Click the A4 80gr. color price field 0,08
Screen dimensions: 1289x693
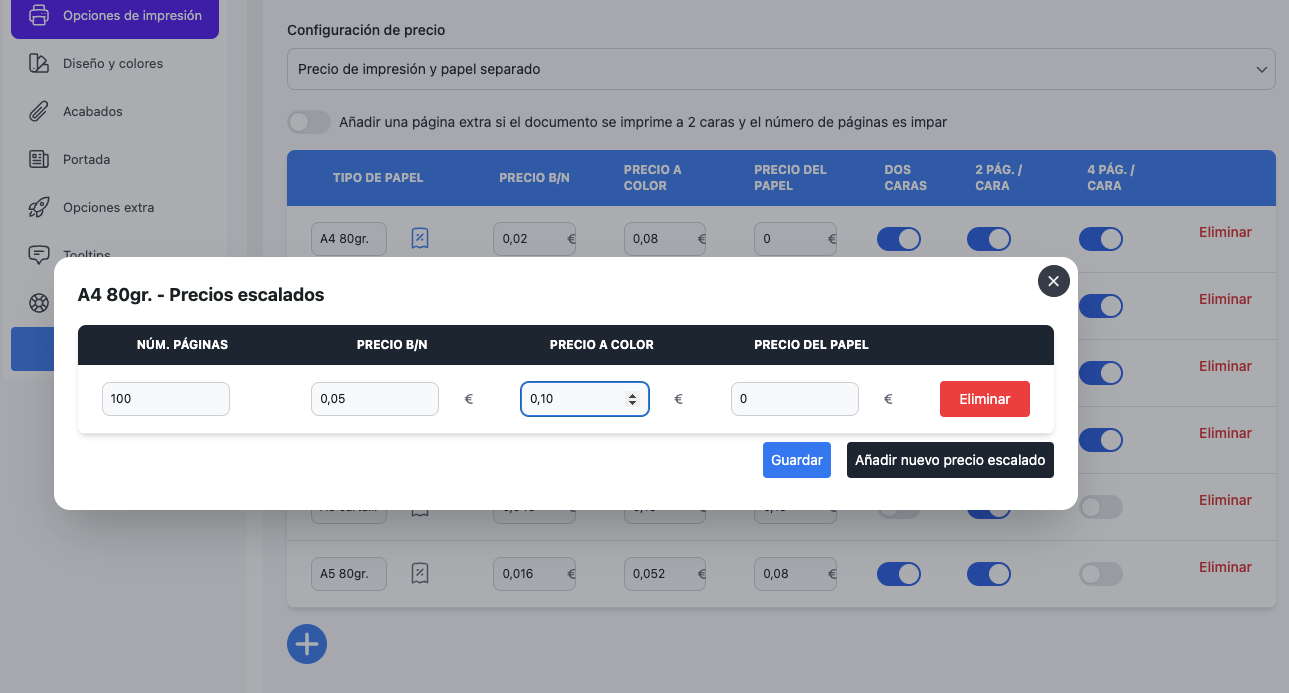(x=665, y=239)
